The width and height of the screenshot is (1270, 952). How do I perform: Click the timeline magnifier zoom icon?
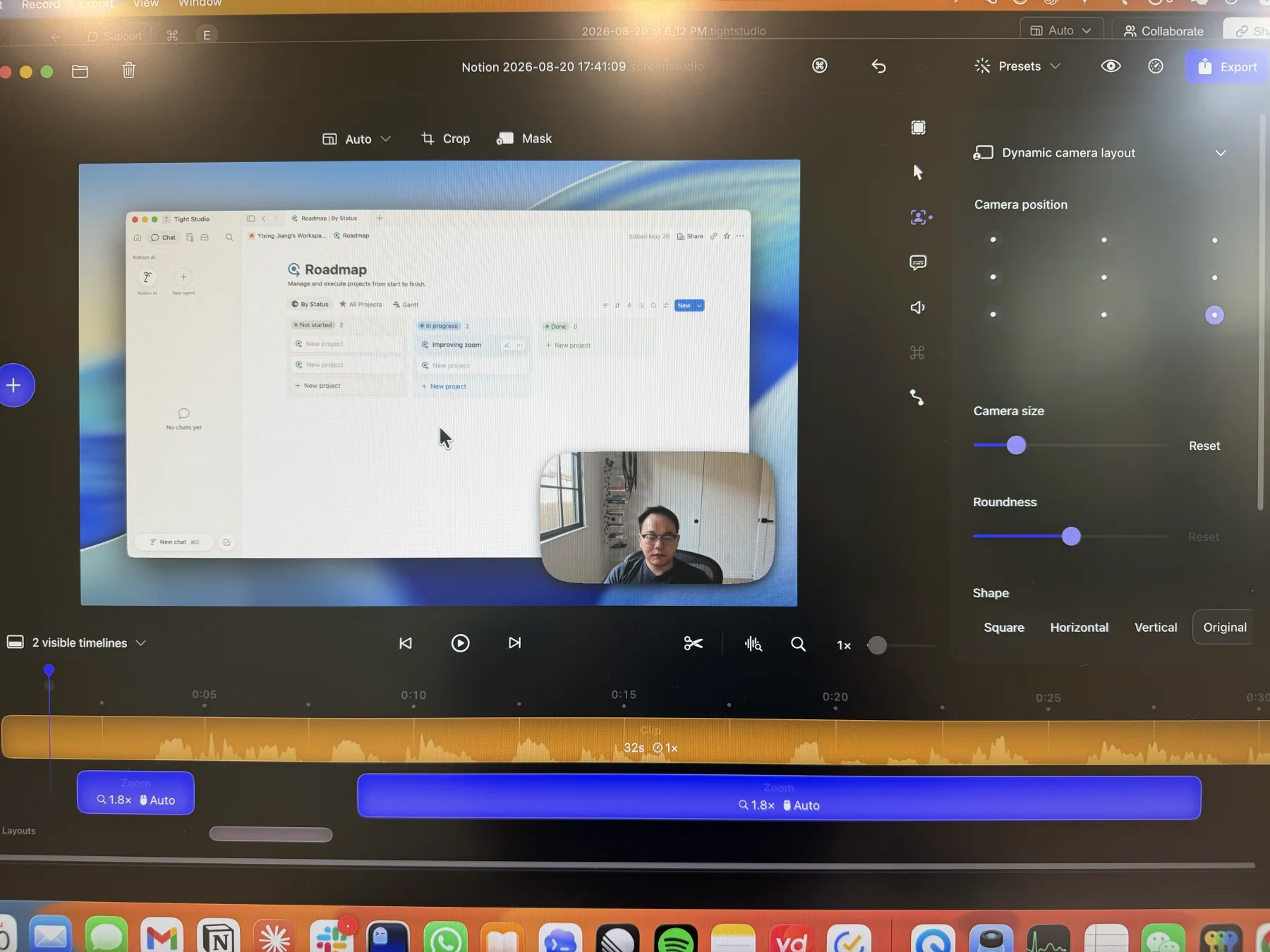click(x=798, y=644)
